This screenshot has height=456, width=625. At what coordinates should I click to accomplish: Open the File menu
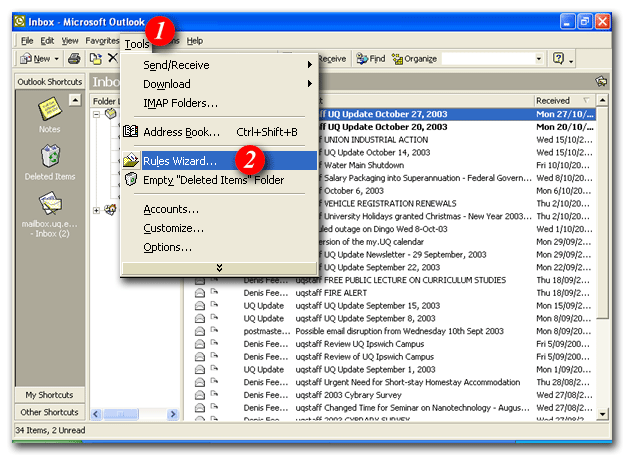pyautogui.click(x=27, y=41)
